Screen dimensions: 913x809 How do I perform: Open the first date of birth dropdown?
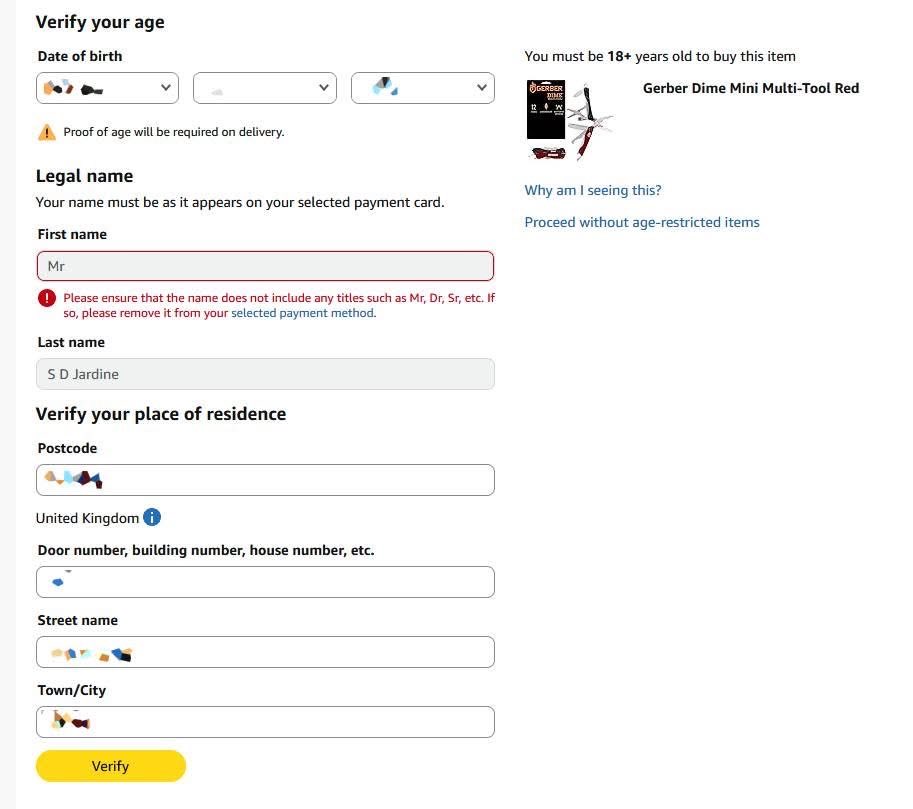click(x=108, y=88)
